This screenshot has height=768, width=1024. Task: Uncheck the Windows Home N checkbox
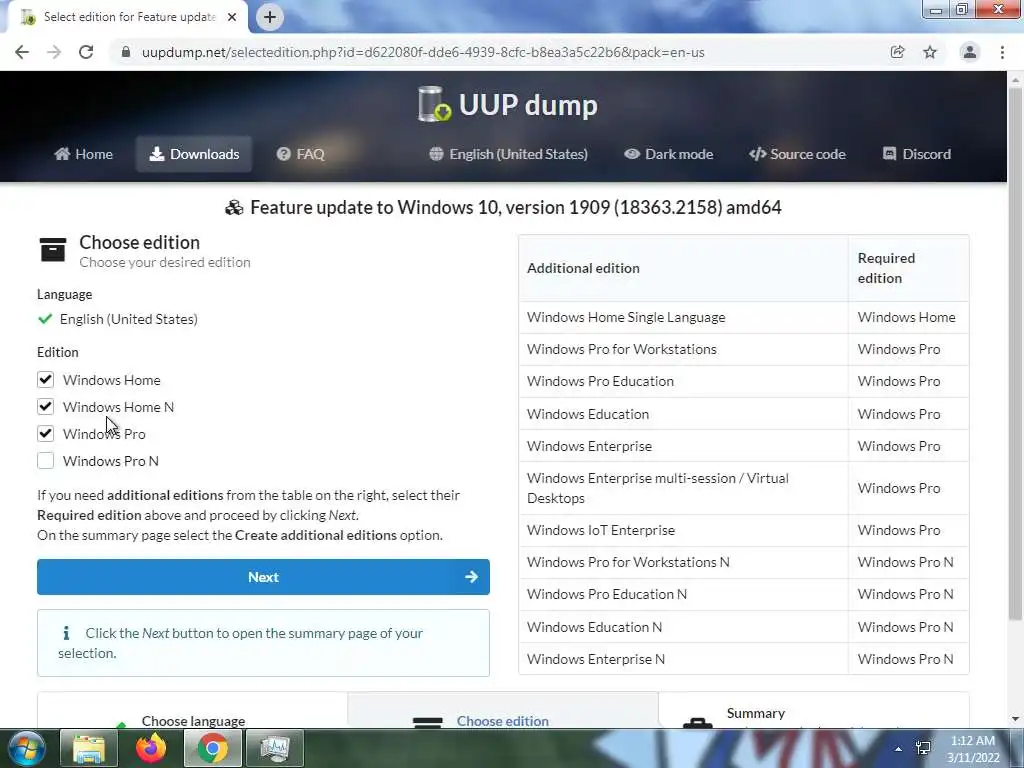point(45,406)
